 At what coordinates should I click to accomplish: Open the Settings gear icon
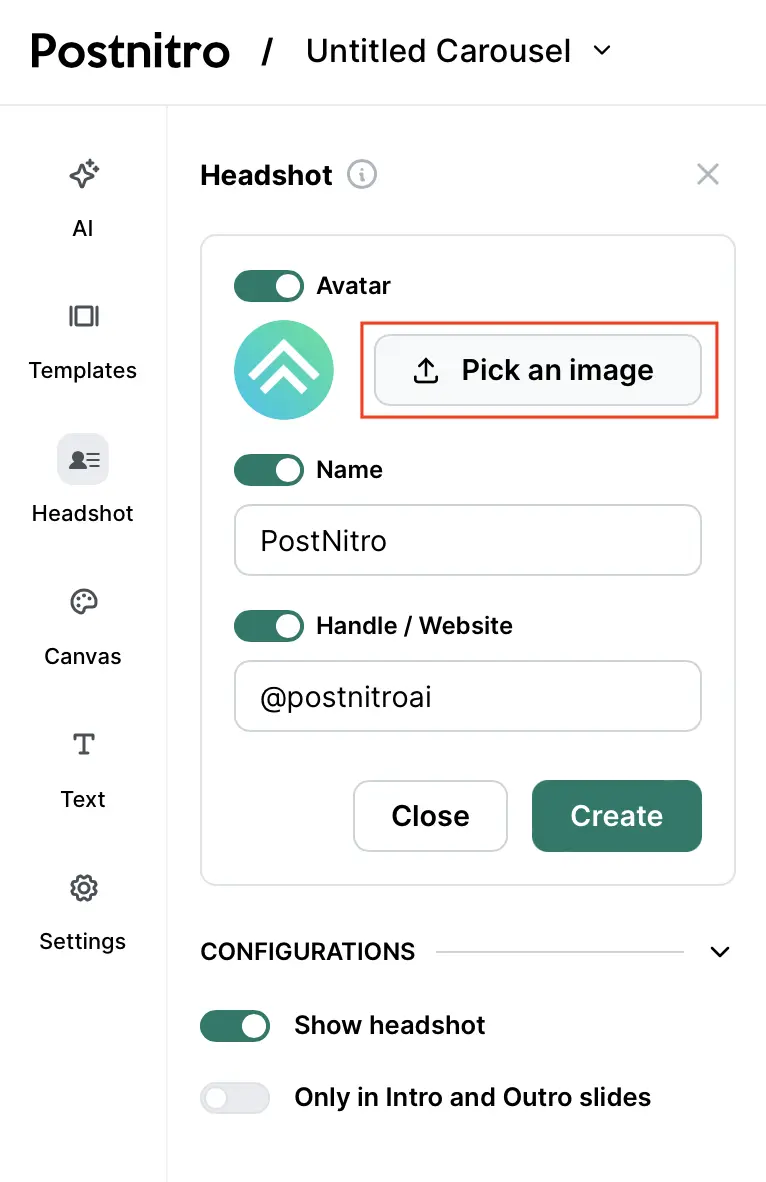pos(83,888)
